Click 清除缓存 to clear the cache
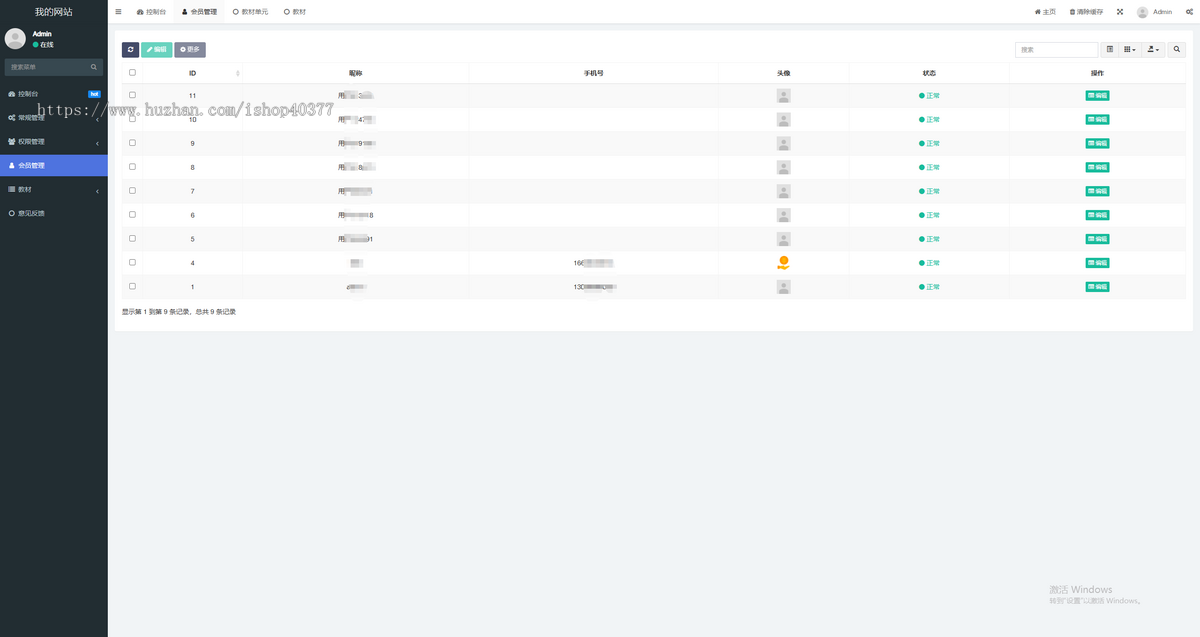This screenshot has width=1200, height=637. [x=1087, y=12]
